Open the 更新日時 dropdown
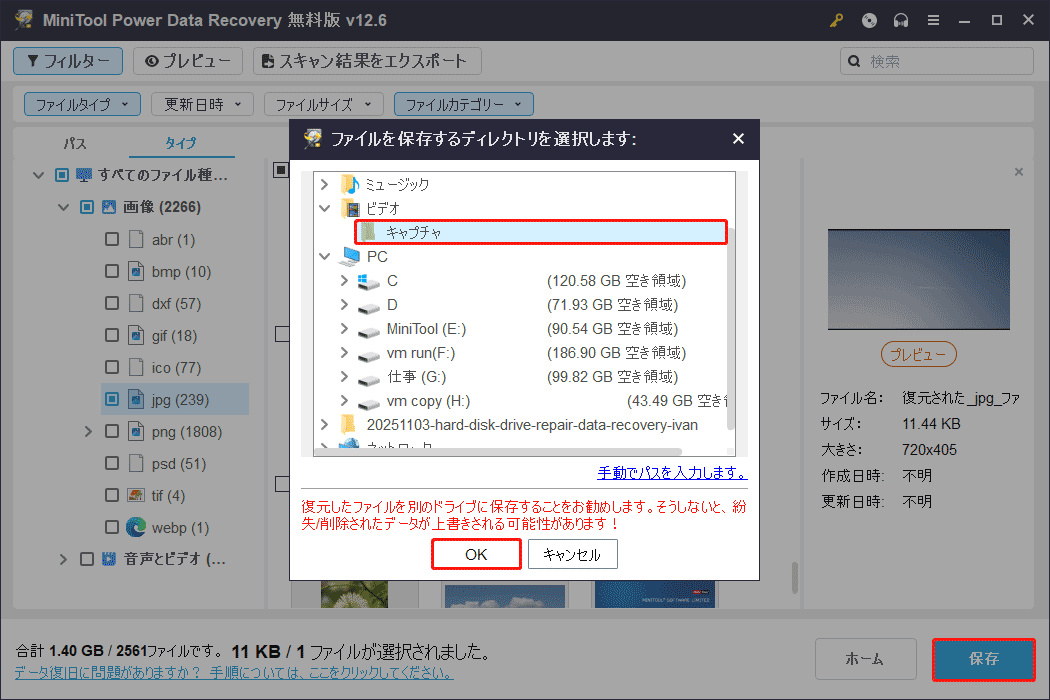This screenshot has height=700, width=1050. tap(201, 103)
